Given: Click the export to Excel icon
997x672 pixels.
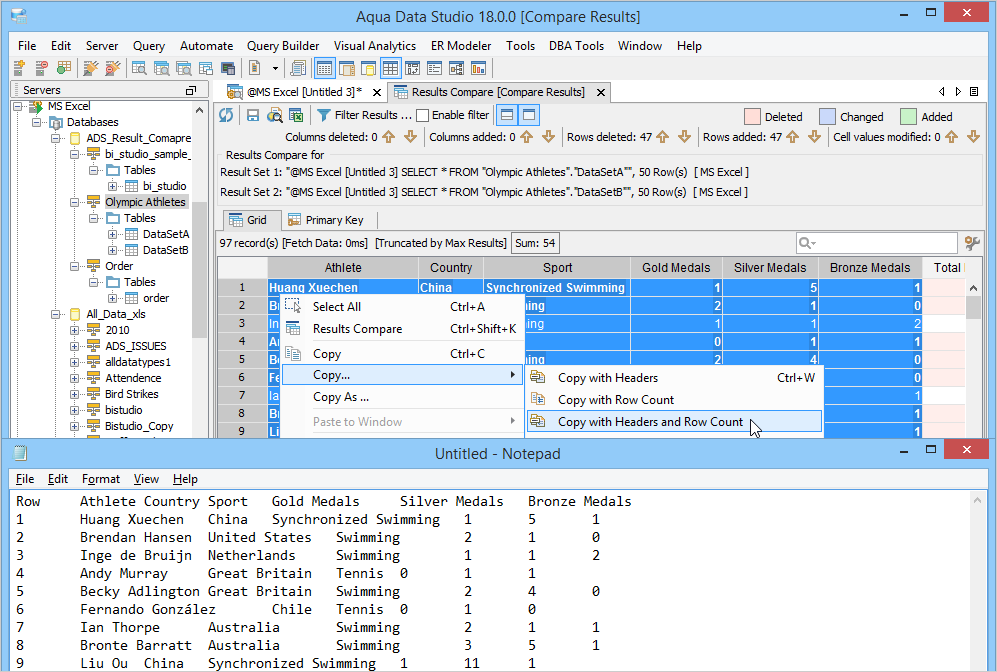Looking at the screenshot, I should click(295, 115).
